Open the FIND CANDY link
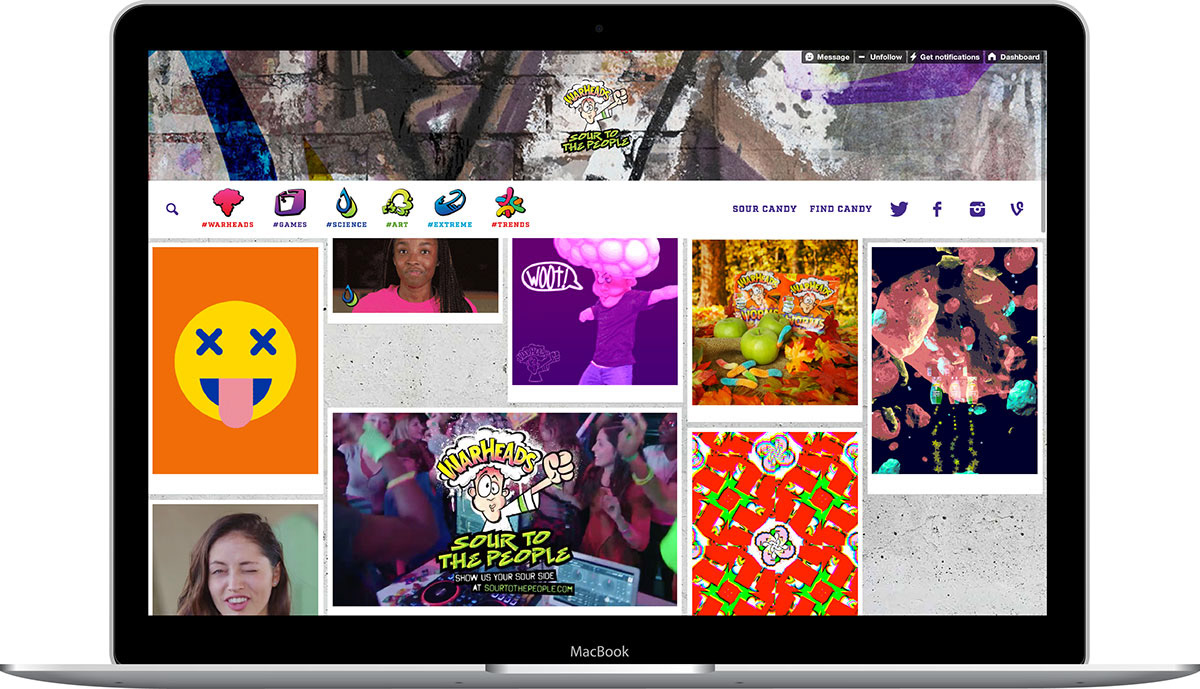 tap(841, 209)
